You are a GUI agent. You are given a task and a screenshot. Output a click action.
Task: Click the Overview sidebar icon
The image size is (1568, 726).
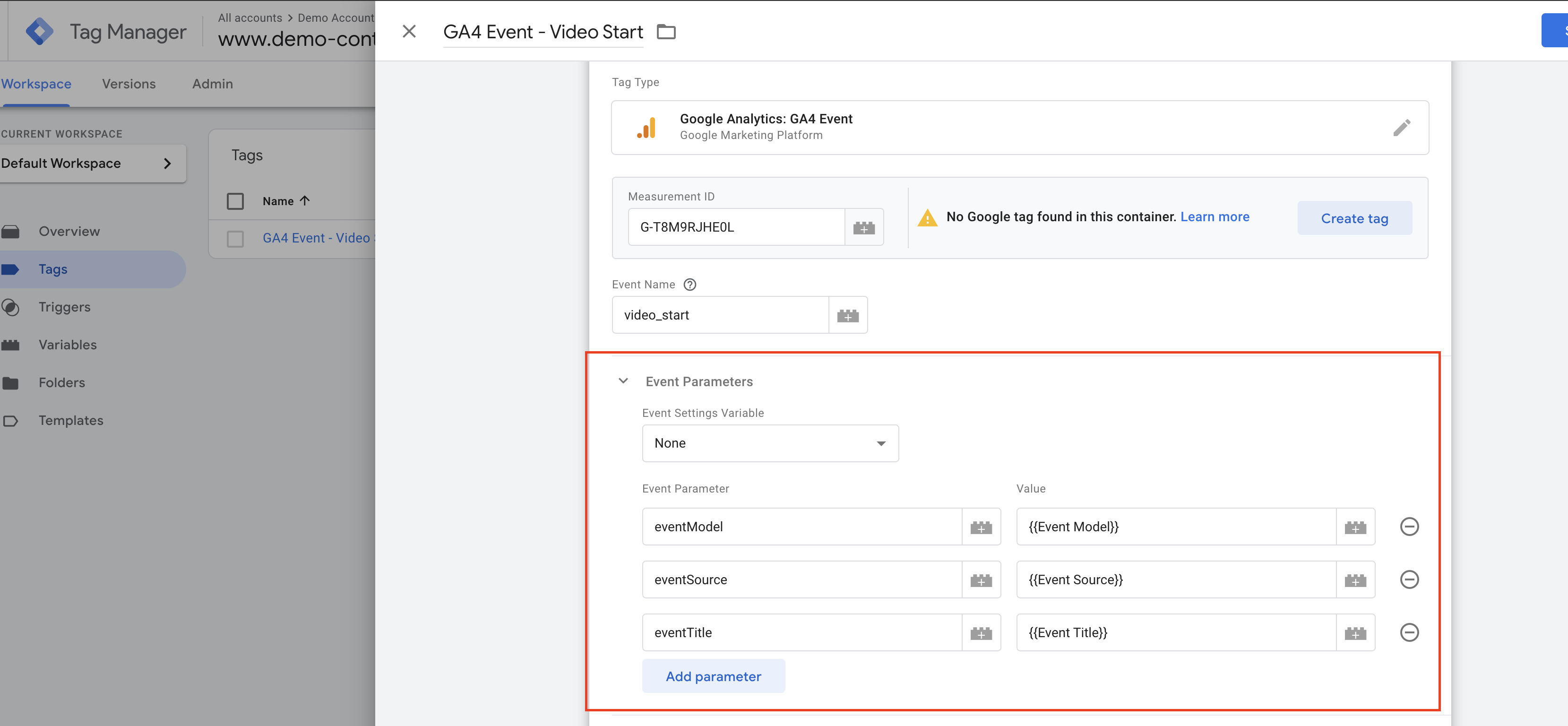point(10,232)
